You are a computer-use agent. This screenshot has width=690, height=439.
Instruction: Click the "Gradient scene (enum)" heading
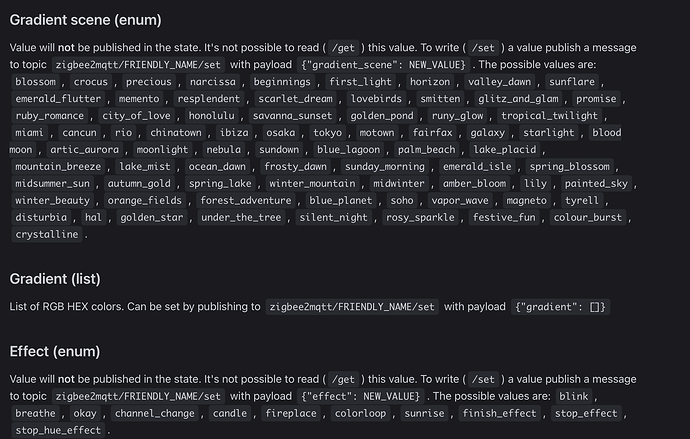(x=85, y=20)
